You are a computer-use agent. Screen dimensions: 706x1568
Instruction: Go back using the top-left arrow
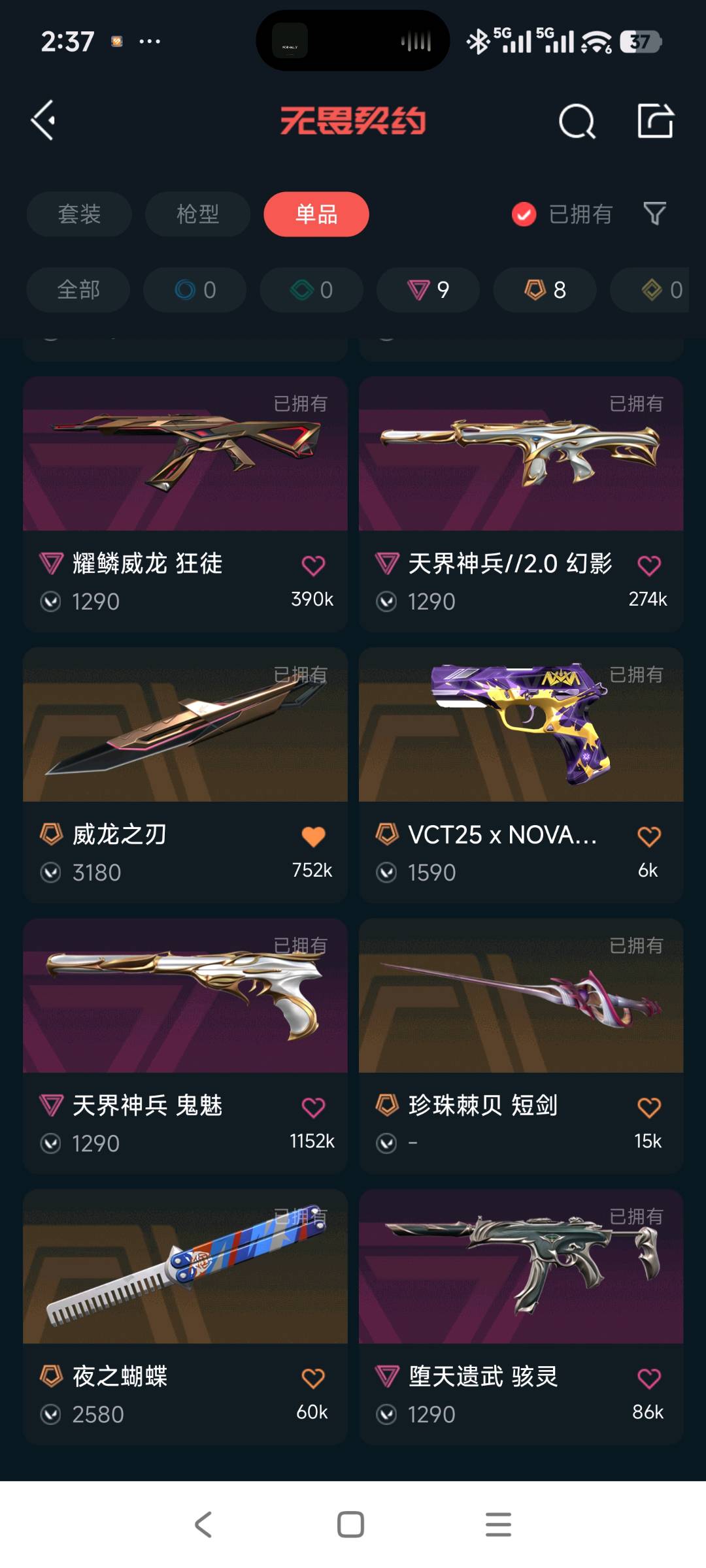pyautogui.click(x=43, y=120)
